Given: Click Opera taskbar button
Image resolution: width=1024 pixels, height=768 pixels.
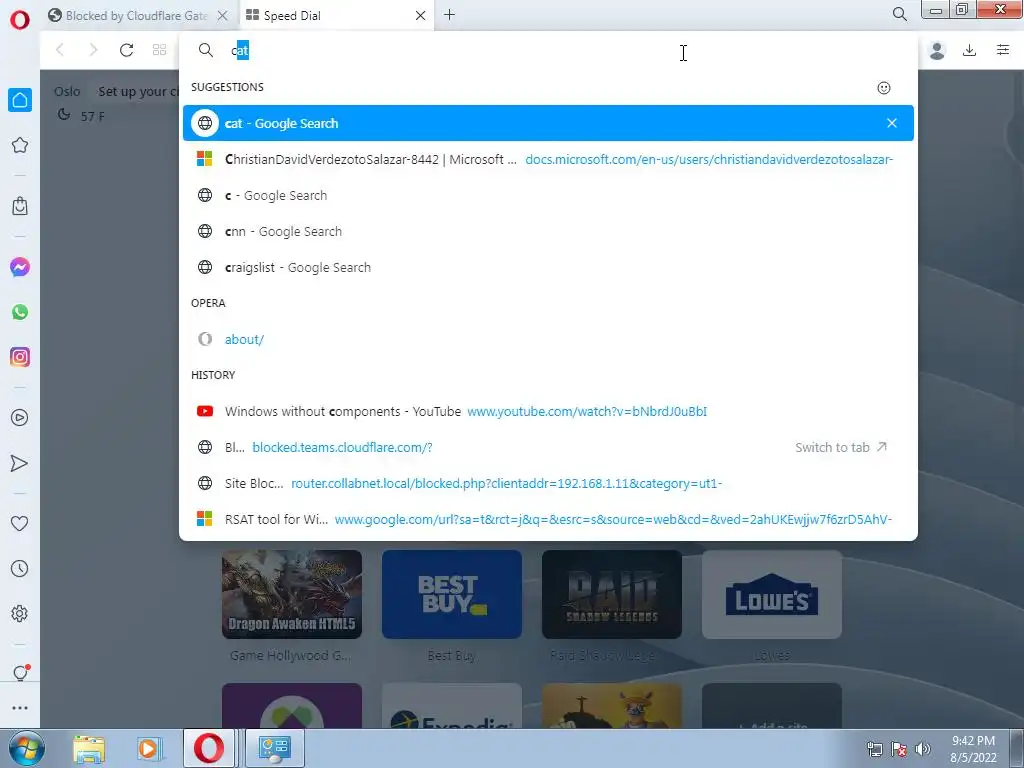Looking at the screenshot, I should [x=209, y=748].
